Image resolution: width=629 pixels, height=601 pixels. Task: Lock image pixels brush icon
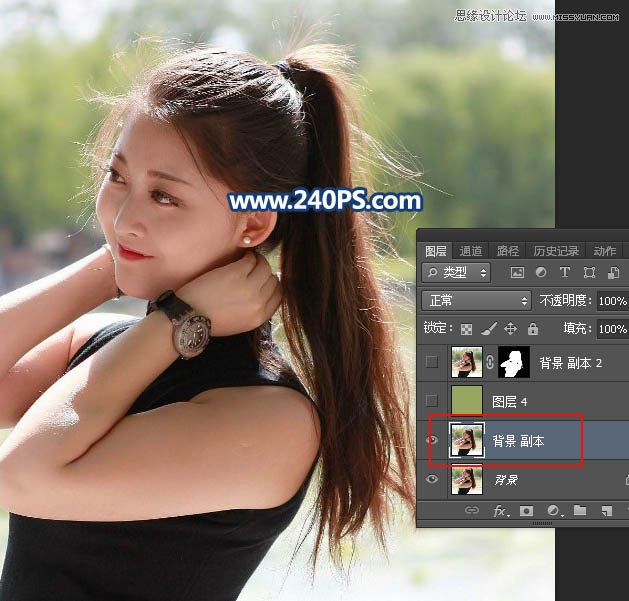(x=488, y=329)
